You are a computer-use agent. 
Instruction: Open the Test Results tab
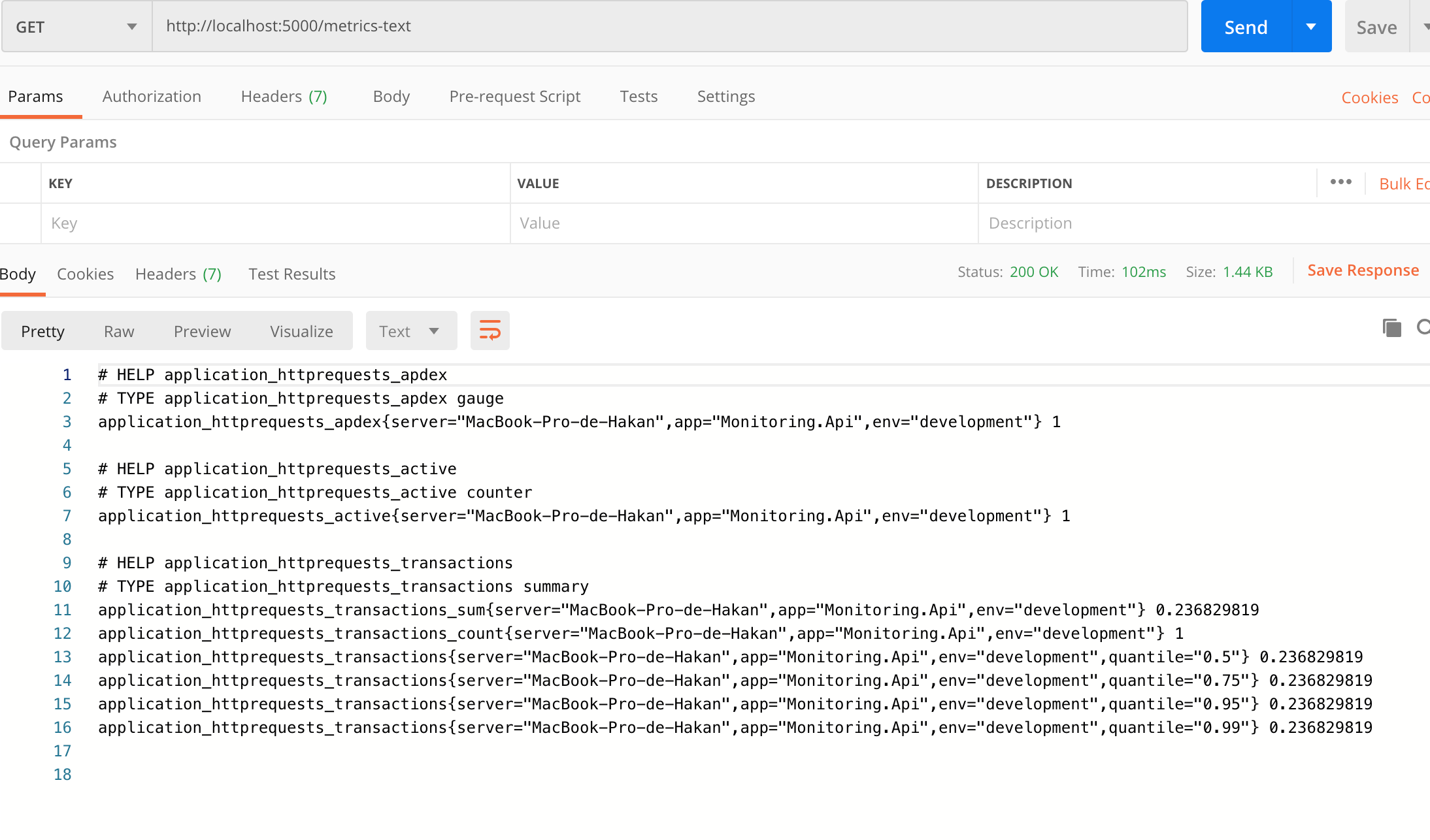291,274
